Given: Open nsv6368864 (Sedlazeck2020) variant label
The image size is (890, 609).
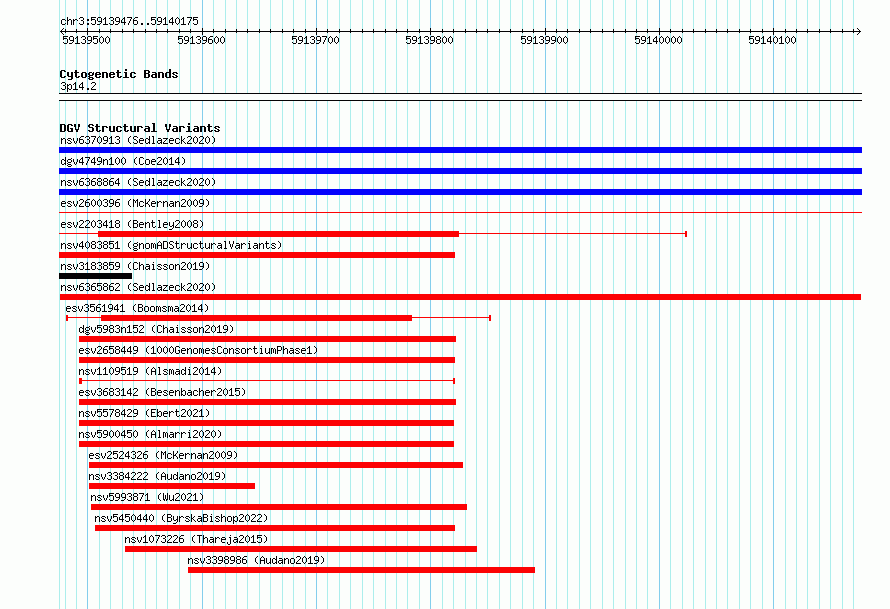Looking at the screenshot, I should coord(138,182).
